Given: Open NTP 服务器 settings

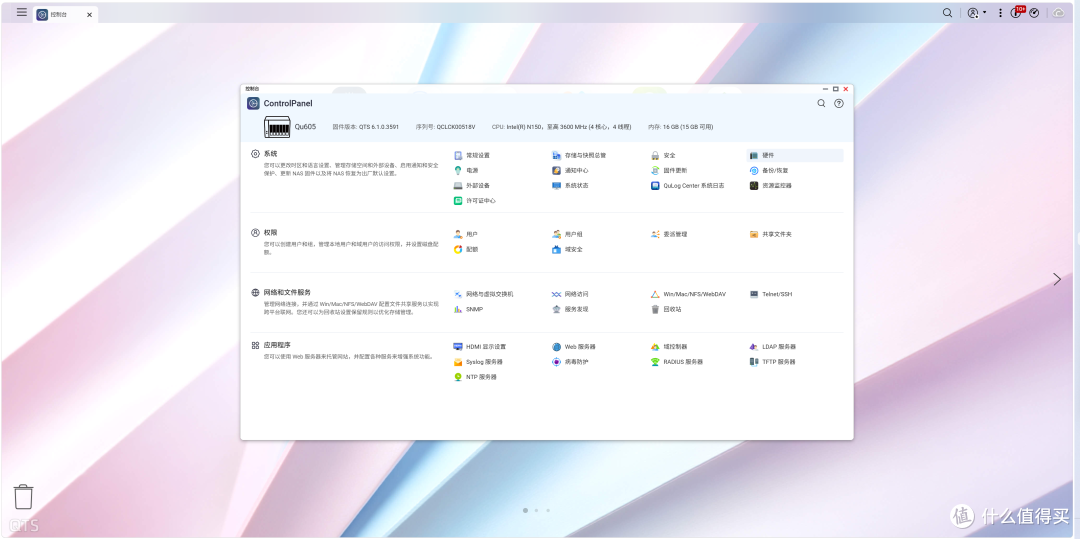Looking at the screenshot, I should [475, 377].
